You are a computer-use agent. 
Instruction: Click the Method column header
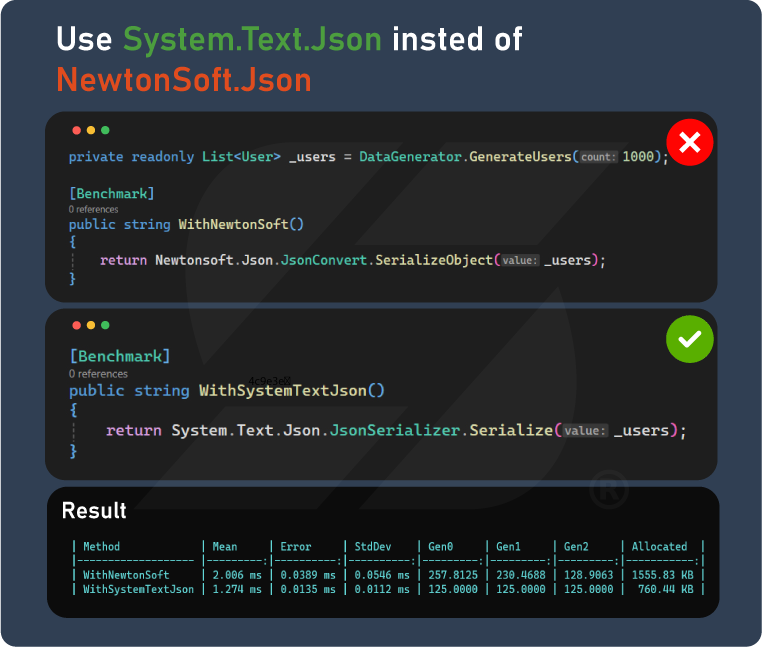[102, 547]
